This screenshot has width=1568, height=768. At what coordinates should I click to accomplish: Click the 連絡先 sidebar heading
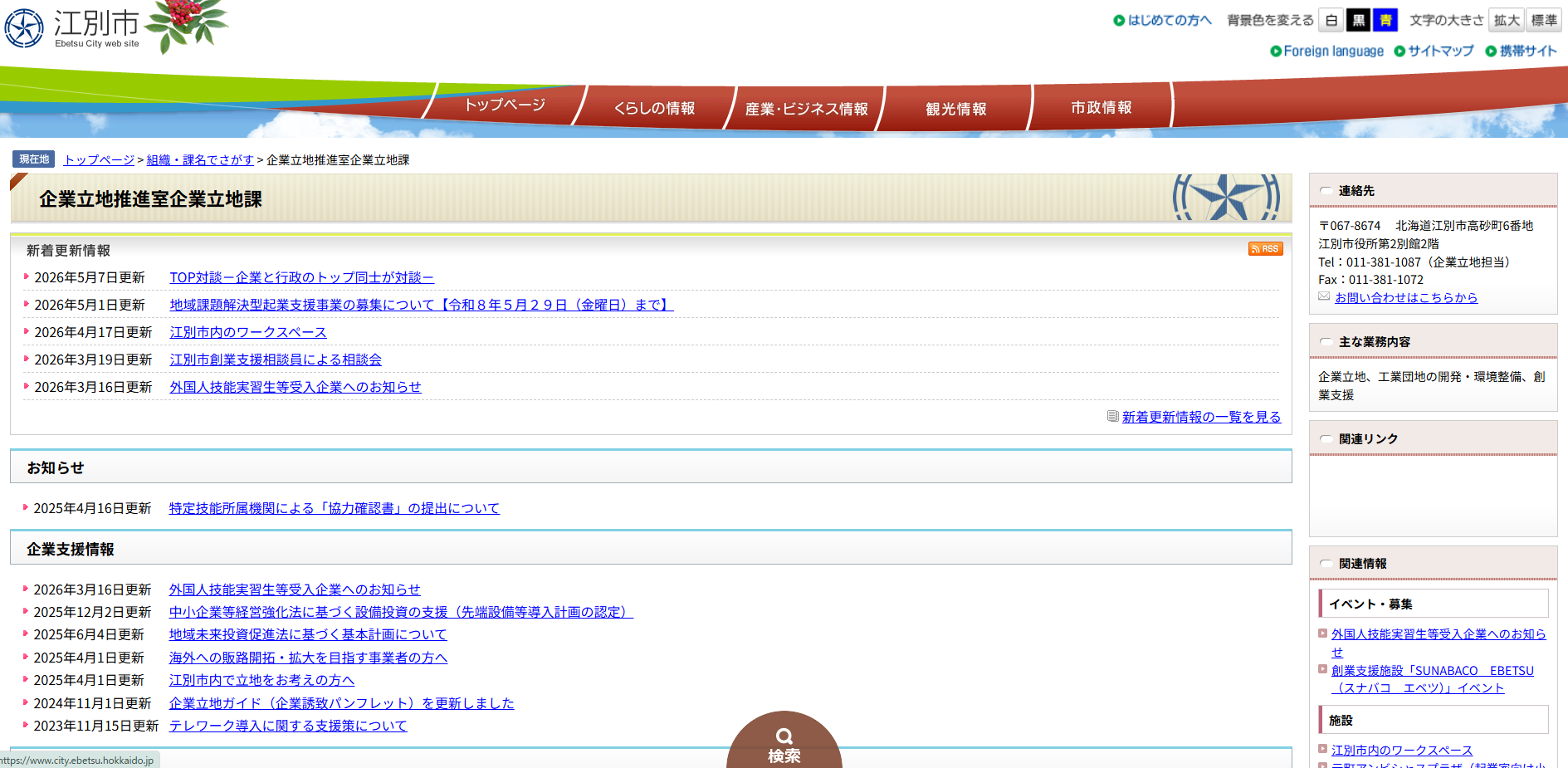tap(1356, 191)
